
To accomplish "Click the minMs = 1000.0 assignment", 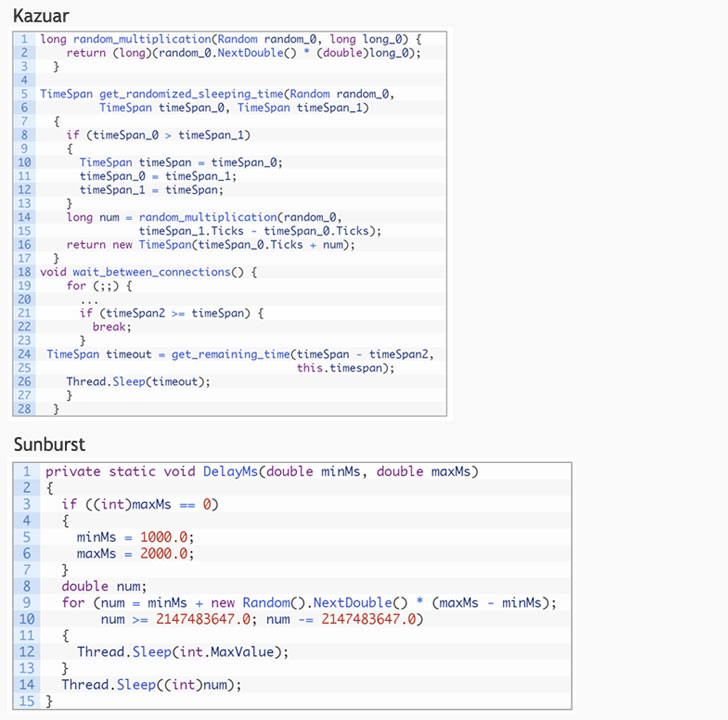I will (x=135, y=537).
